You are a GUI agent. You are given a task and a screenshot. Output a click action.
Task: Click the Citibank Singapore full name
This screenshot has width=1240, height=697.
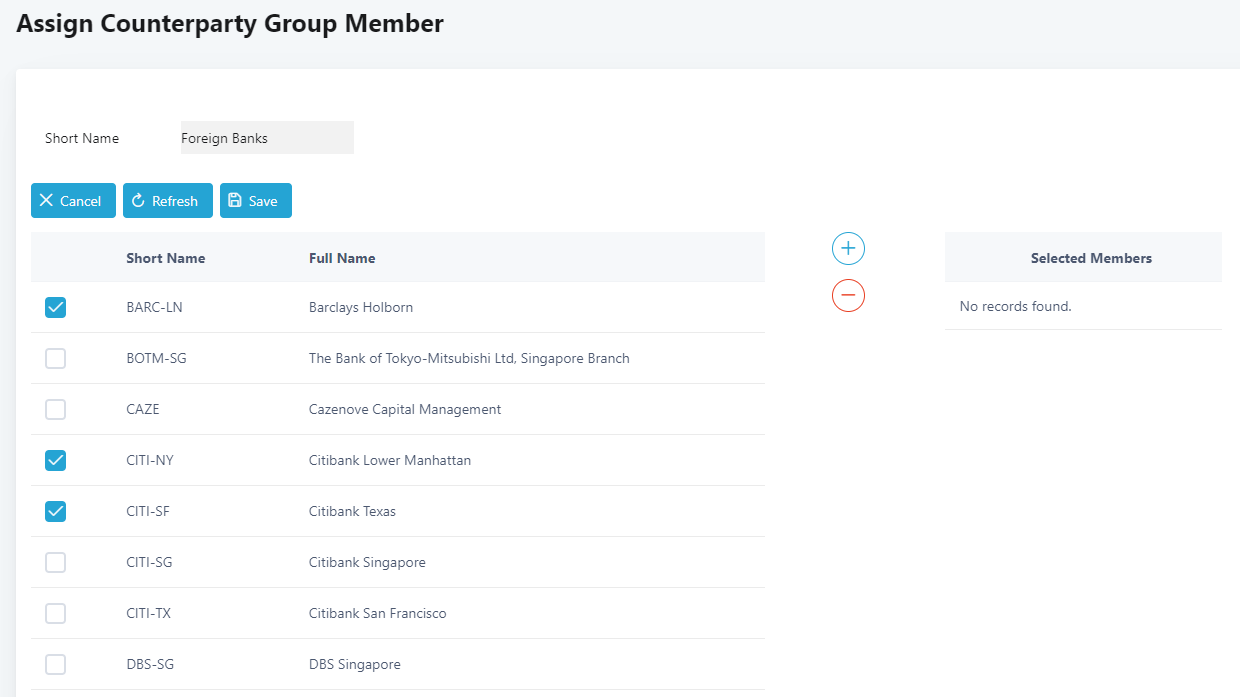[x=367, y=562]
